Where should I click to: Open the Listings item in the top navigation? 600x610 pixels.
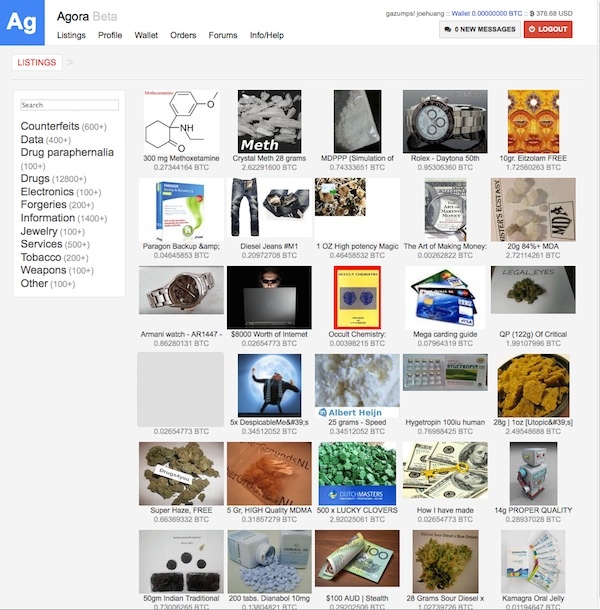71,35
